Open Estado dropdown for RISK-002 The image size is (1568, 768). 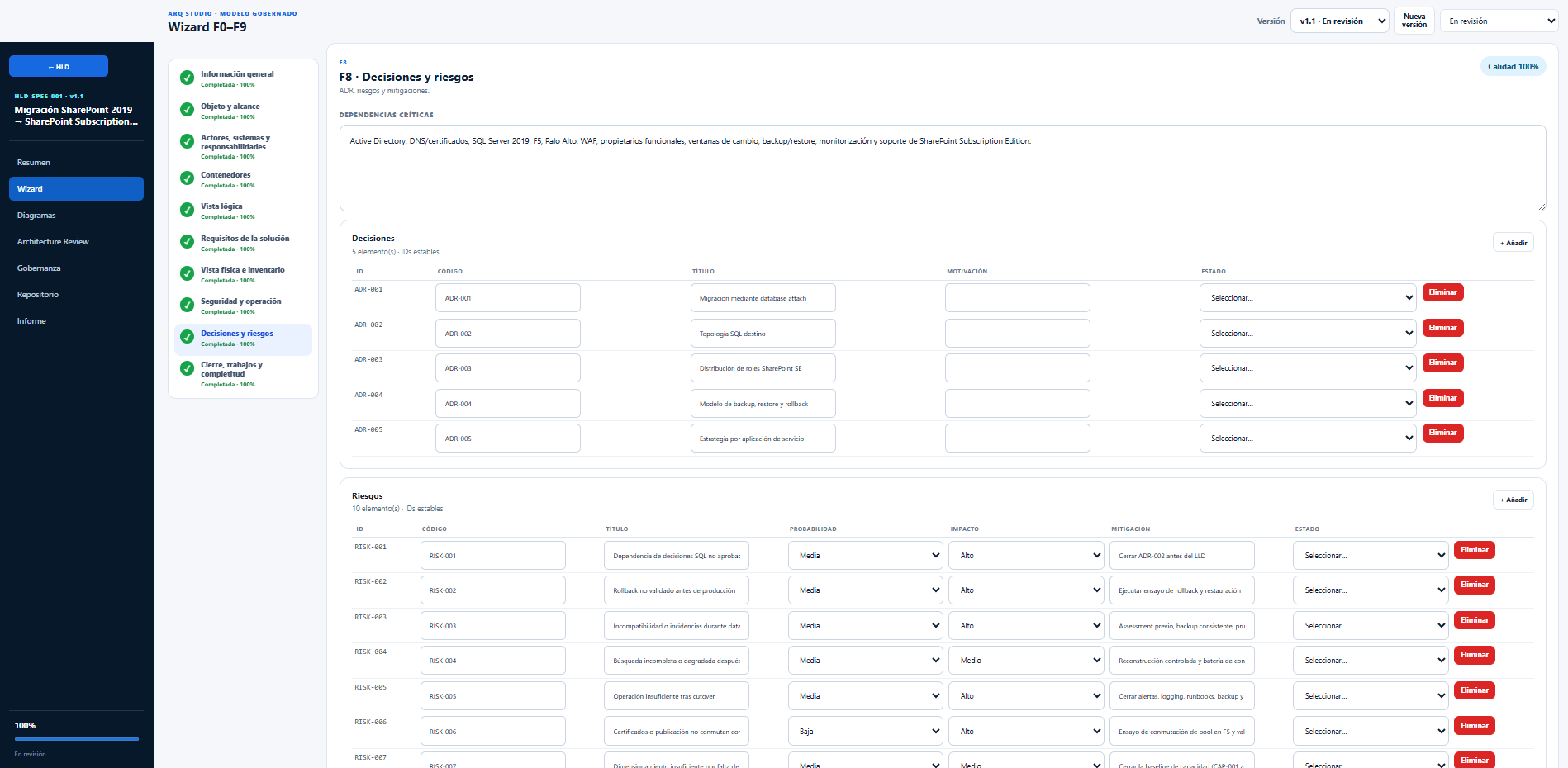click(1371, 590)
